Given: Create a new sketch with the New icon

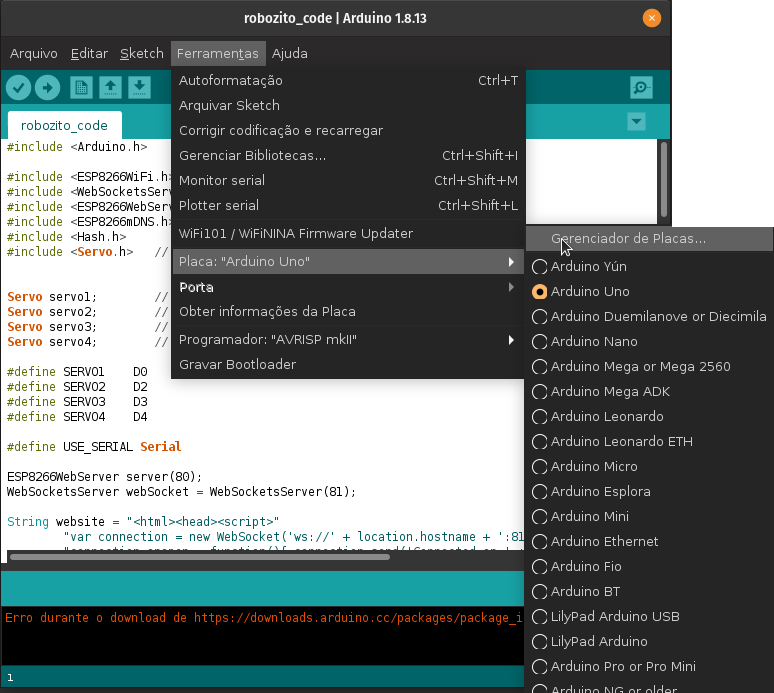Looking at the screenshot, I should [x=81, y=88].
